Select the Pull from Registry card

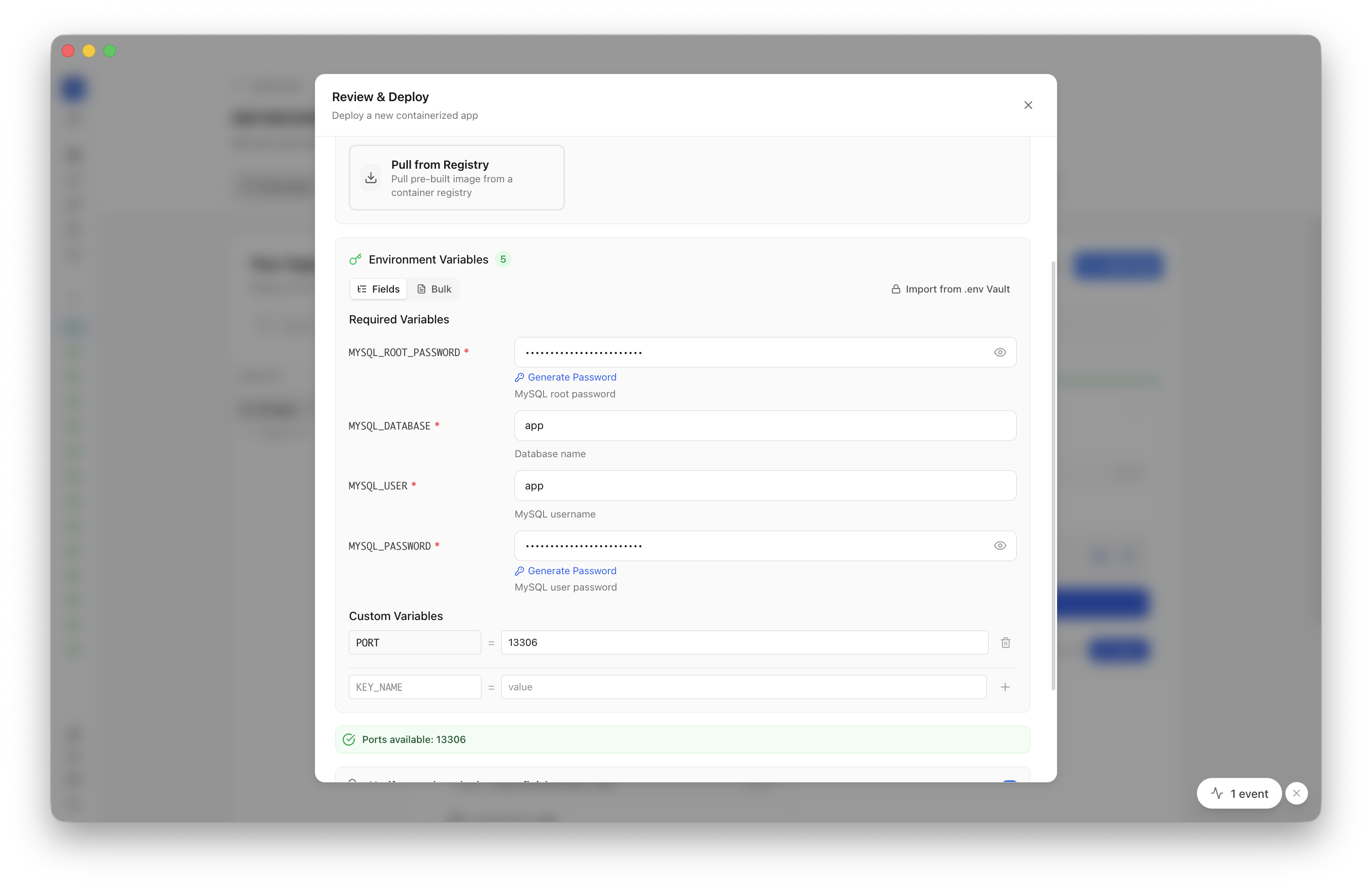pyautogui.click(x=456, y=177)
